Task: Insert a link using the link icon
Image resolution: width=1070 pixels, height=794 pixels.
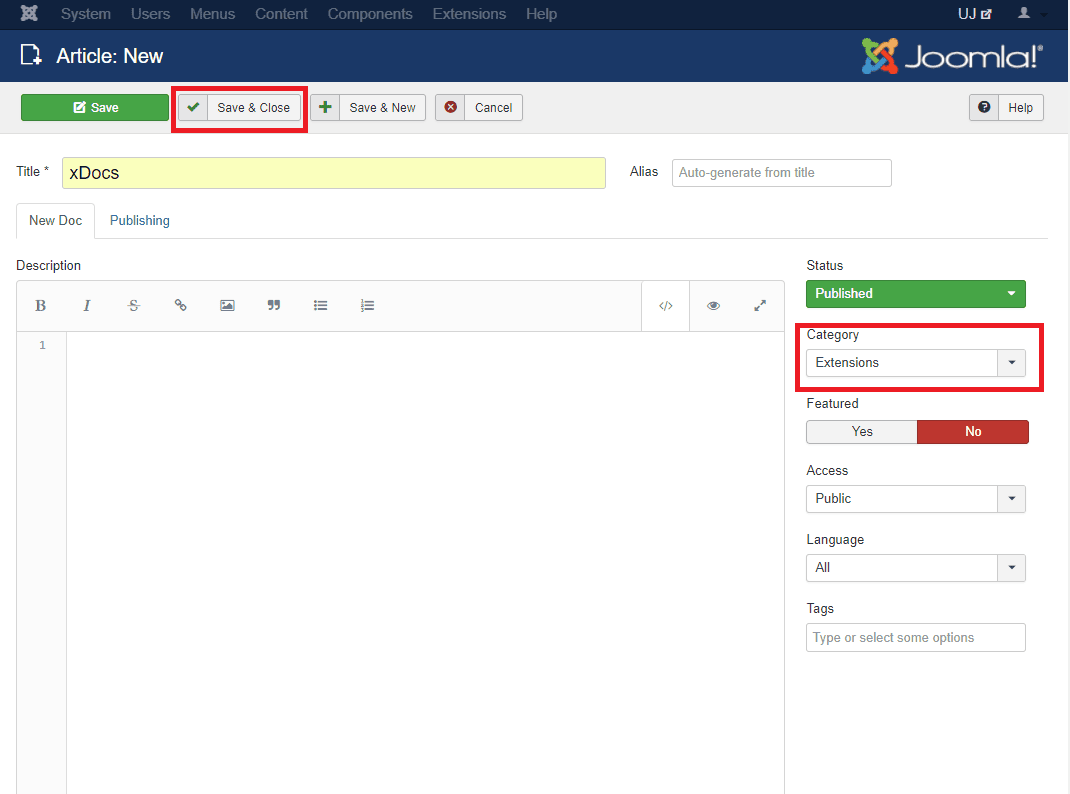Action: (x=181, y=306)
